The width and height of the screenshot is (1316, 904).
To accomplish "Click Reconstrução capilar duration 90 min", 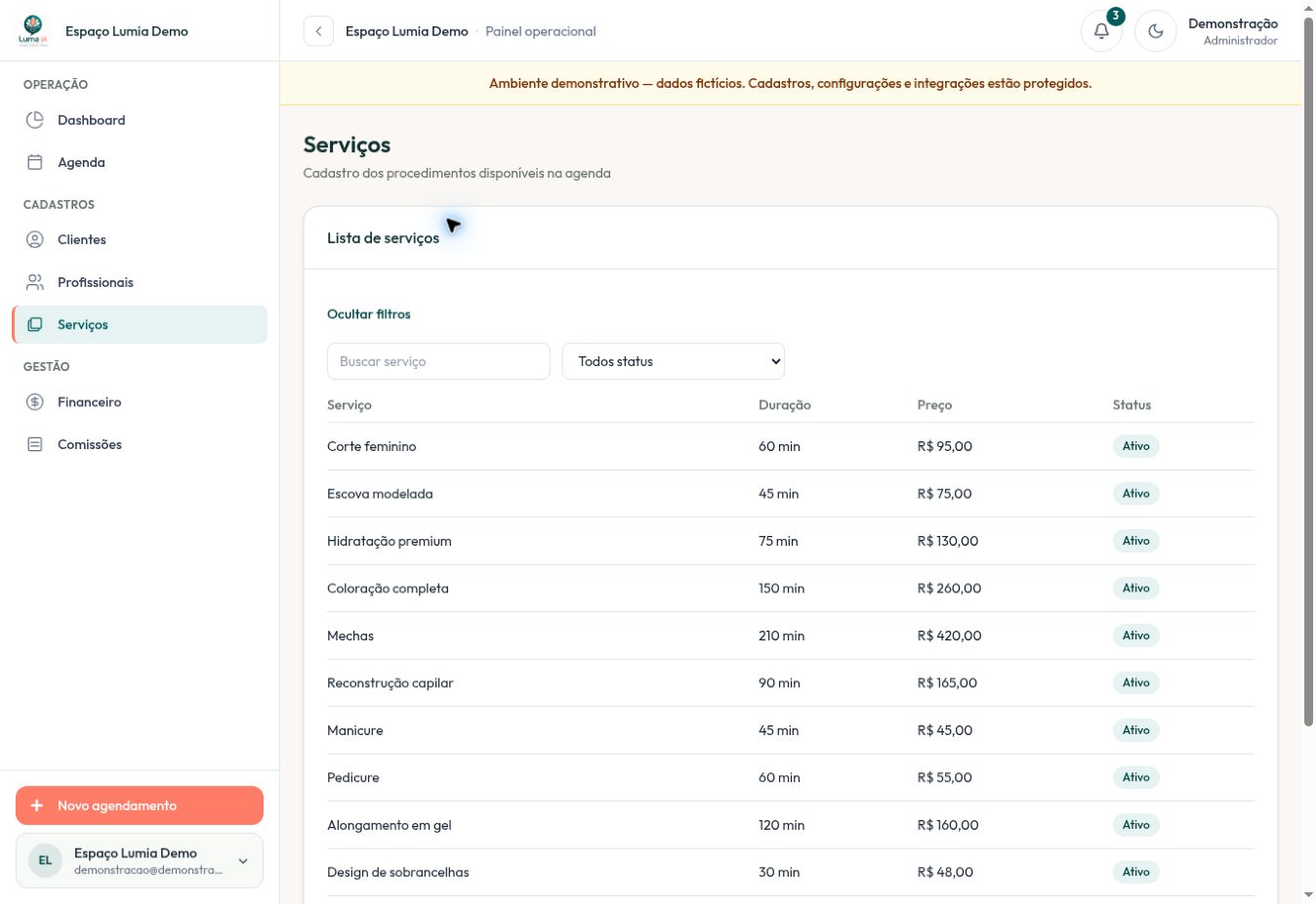I will click(x=779, y=683).
